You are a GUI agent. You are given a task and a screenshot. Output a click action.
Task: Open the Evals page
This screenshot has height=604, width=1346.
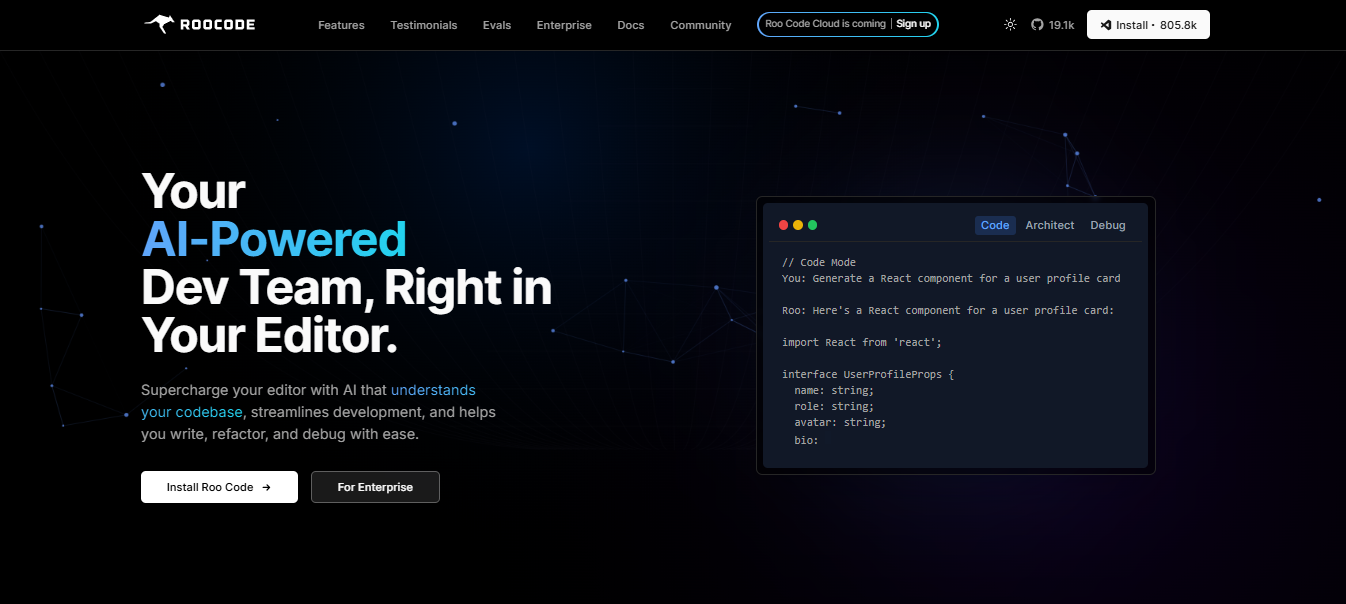click(x=497, y=25)
